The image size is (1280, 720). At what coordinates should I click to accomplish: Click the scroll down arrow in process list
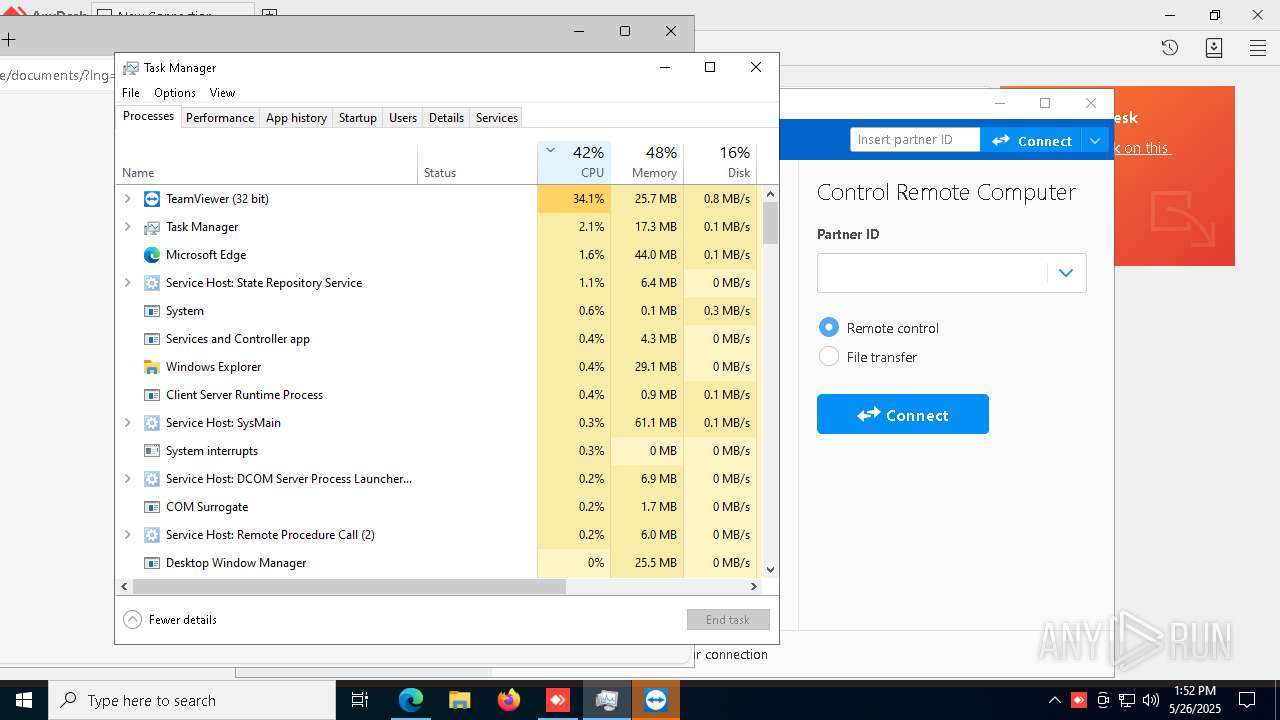(770, 570)
